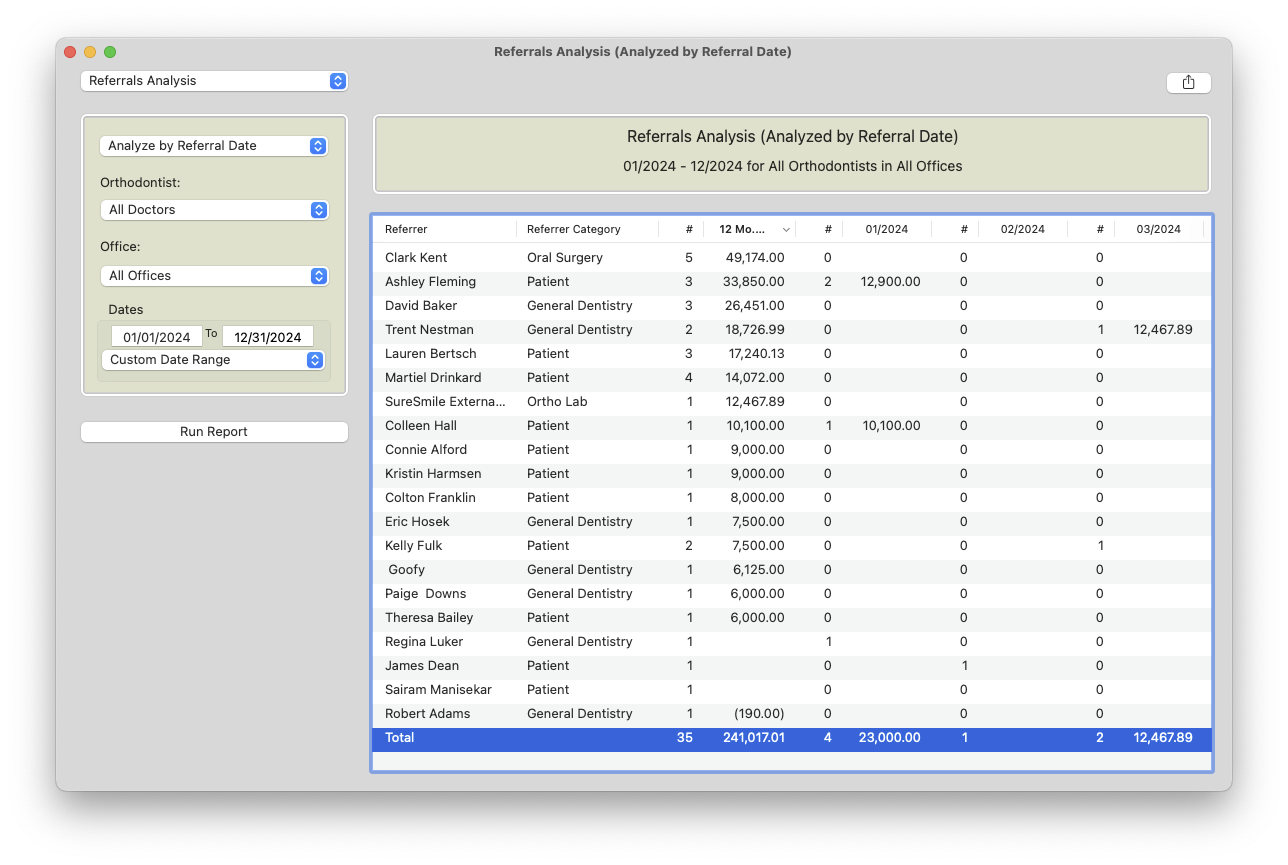Click the 17,240.13 amount for Lauren Bertsch
Viewport: 1288px width, 865px height.
click(x=756, y=354)
